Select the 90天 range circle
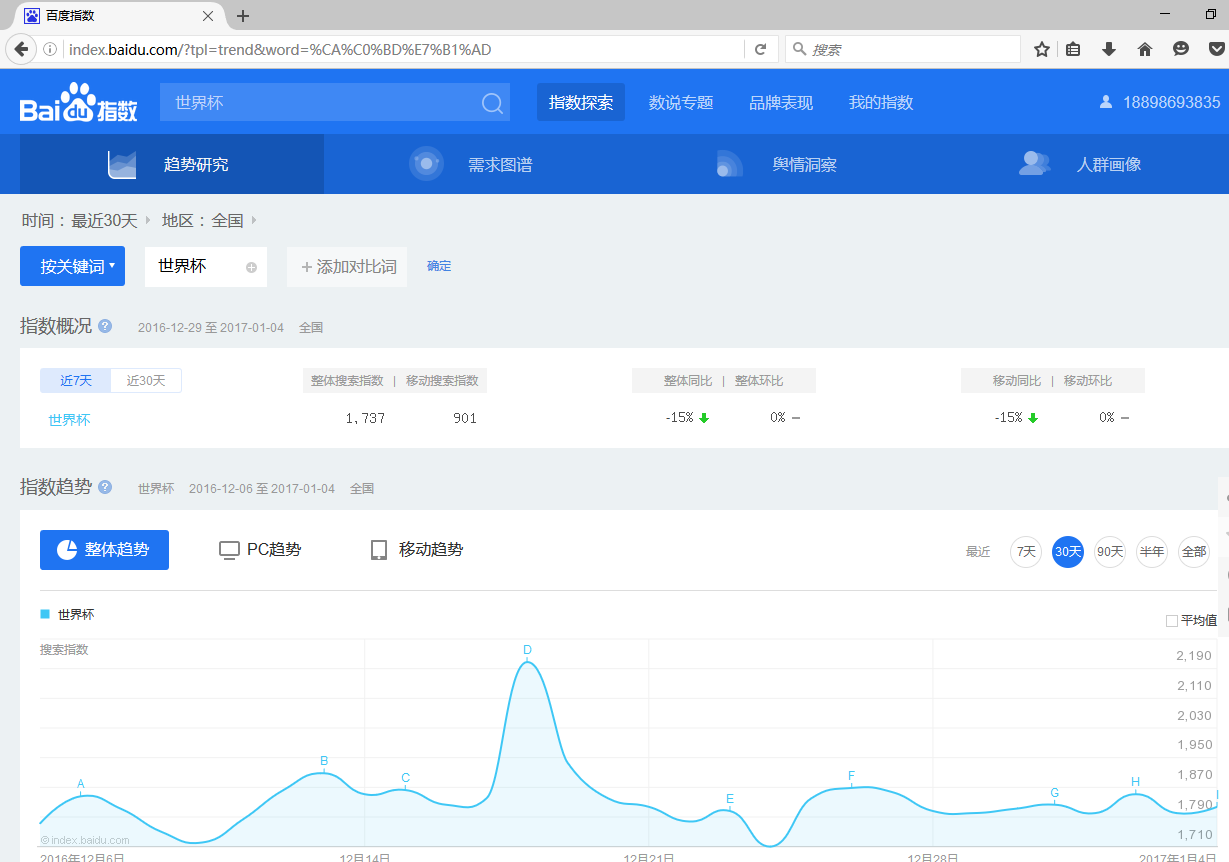 (x=1110, y=551)
